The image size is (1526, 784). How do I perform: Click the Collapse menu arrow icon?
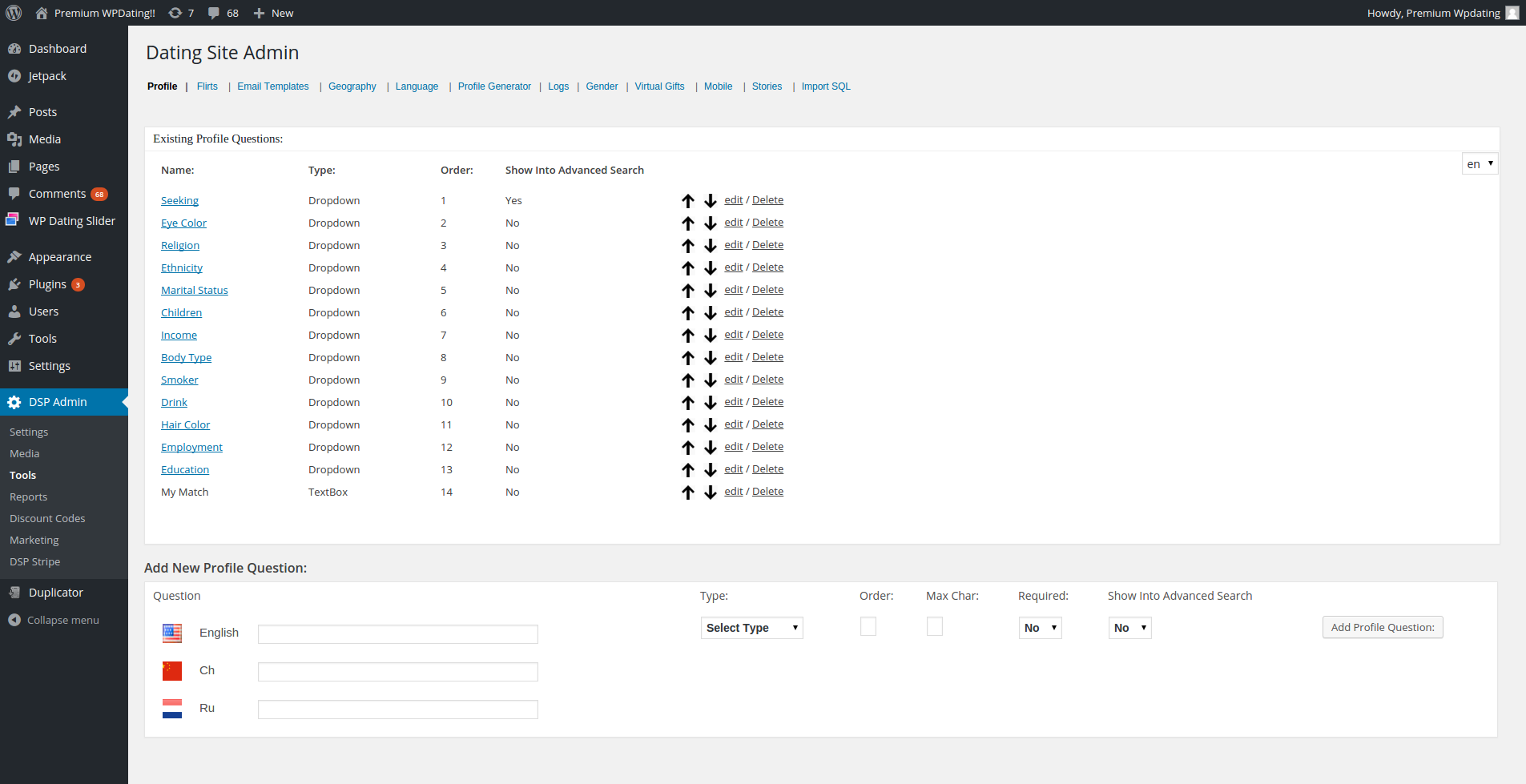[x=14, y=620]
